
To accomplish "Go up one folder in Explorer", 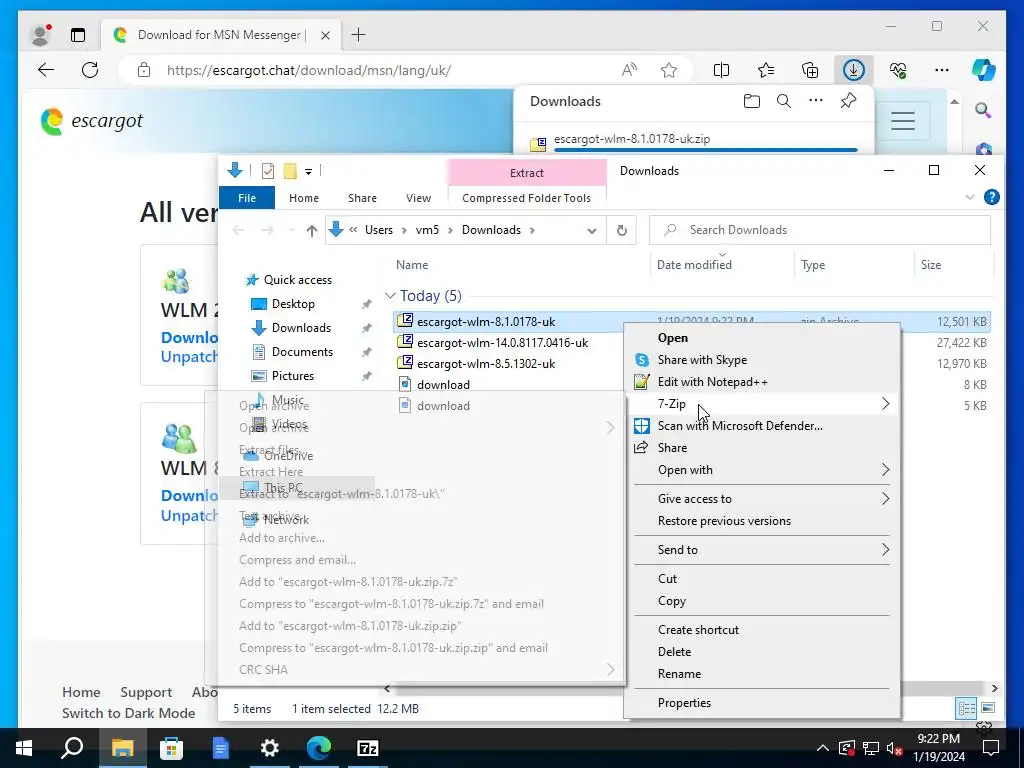I will pyautogui.click(x=312, y=230).
